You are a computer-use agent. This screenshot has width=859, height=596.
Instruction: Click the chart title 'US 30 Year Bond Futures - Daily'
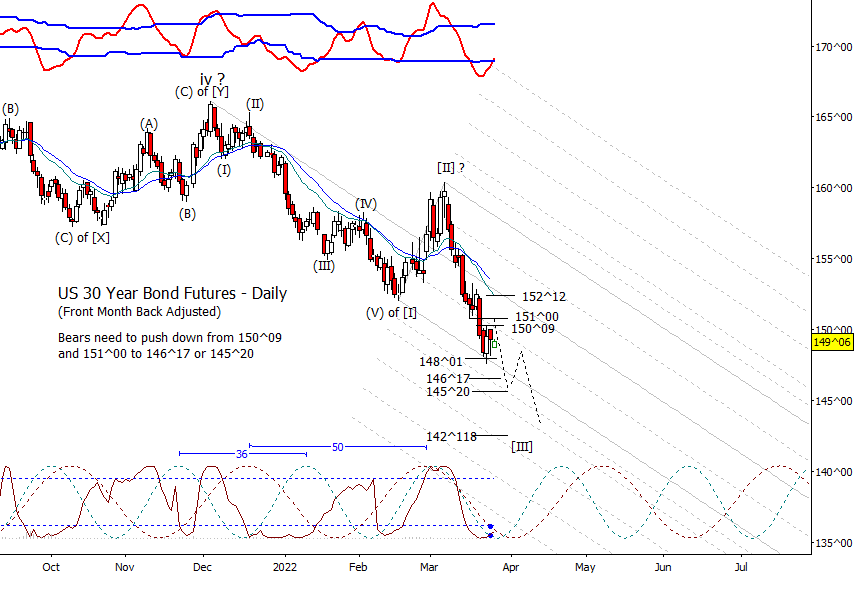(172, 294)
